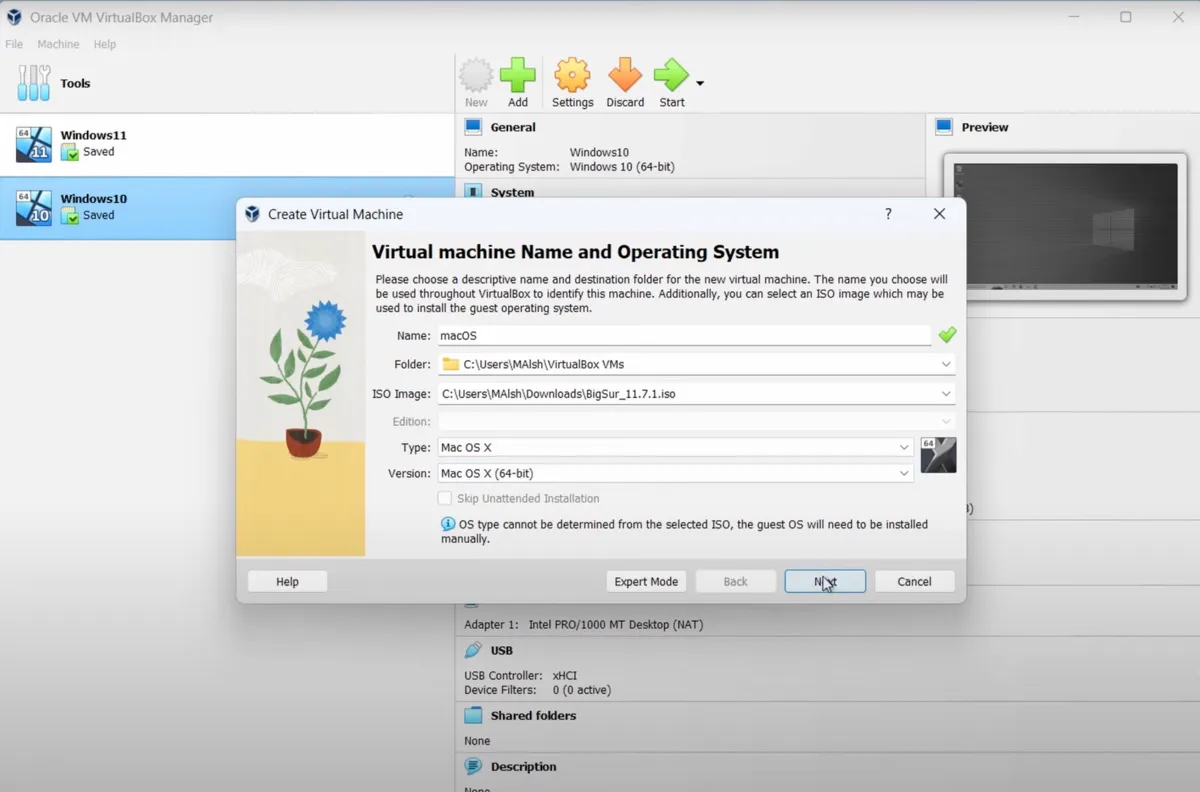
Task: Open machine Settings from toolbar
Action: (x=572, y=75)
